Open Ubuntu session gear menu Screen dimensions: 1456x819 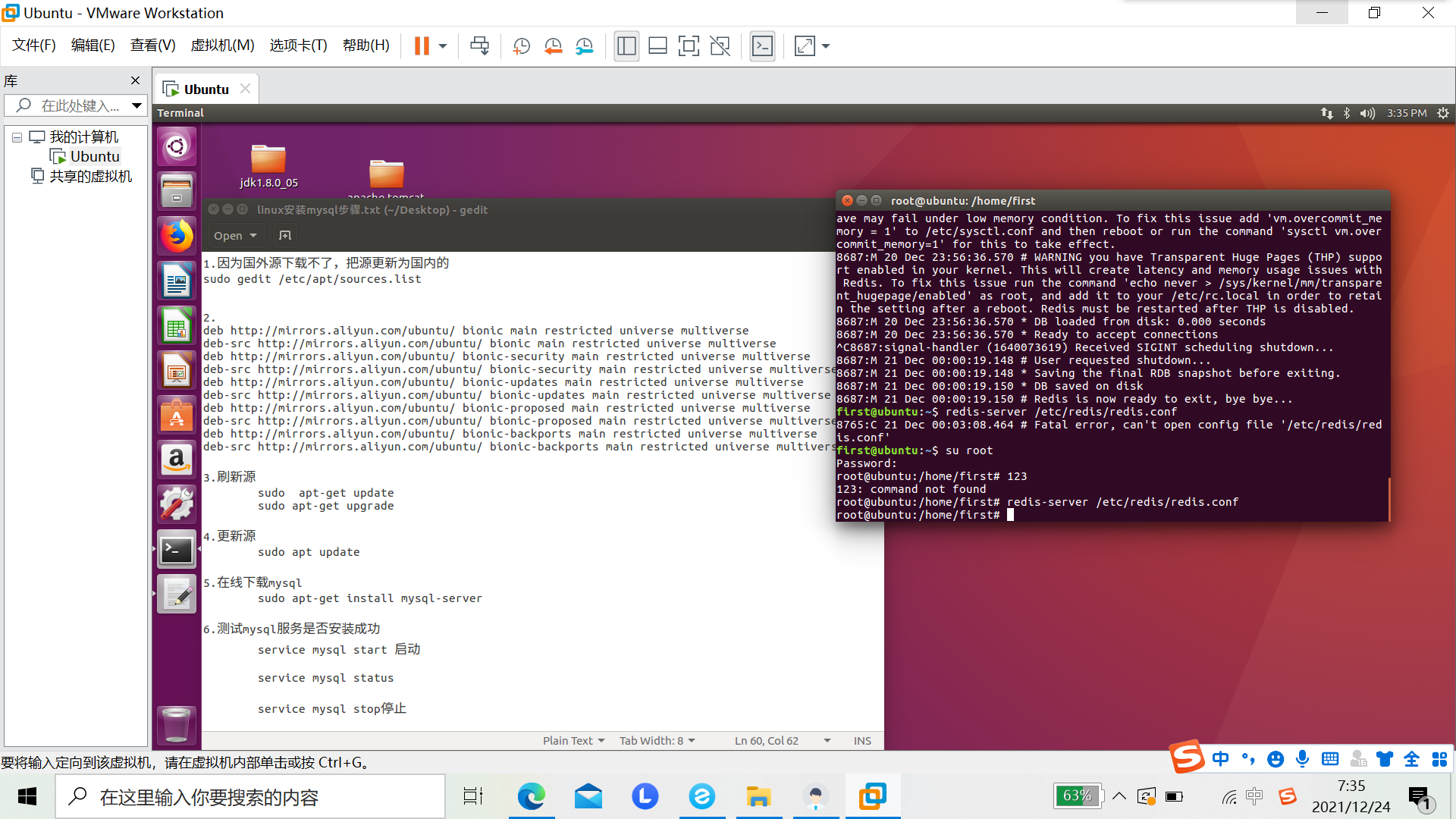(1443, 113)
